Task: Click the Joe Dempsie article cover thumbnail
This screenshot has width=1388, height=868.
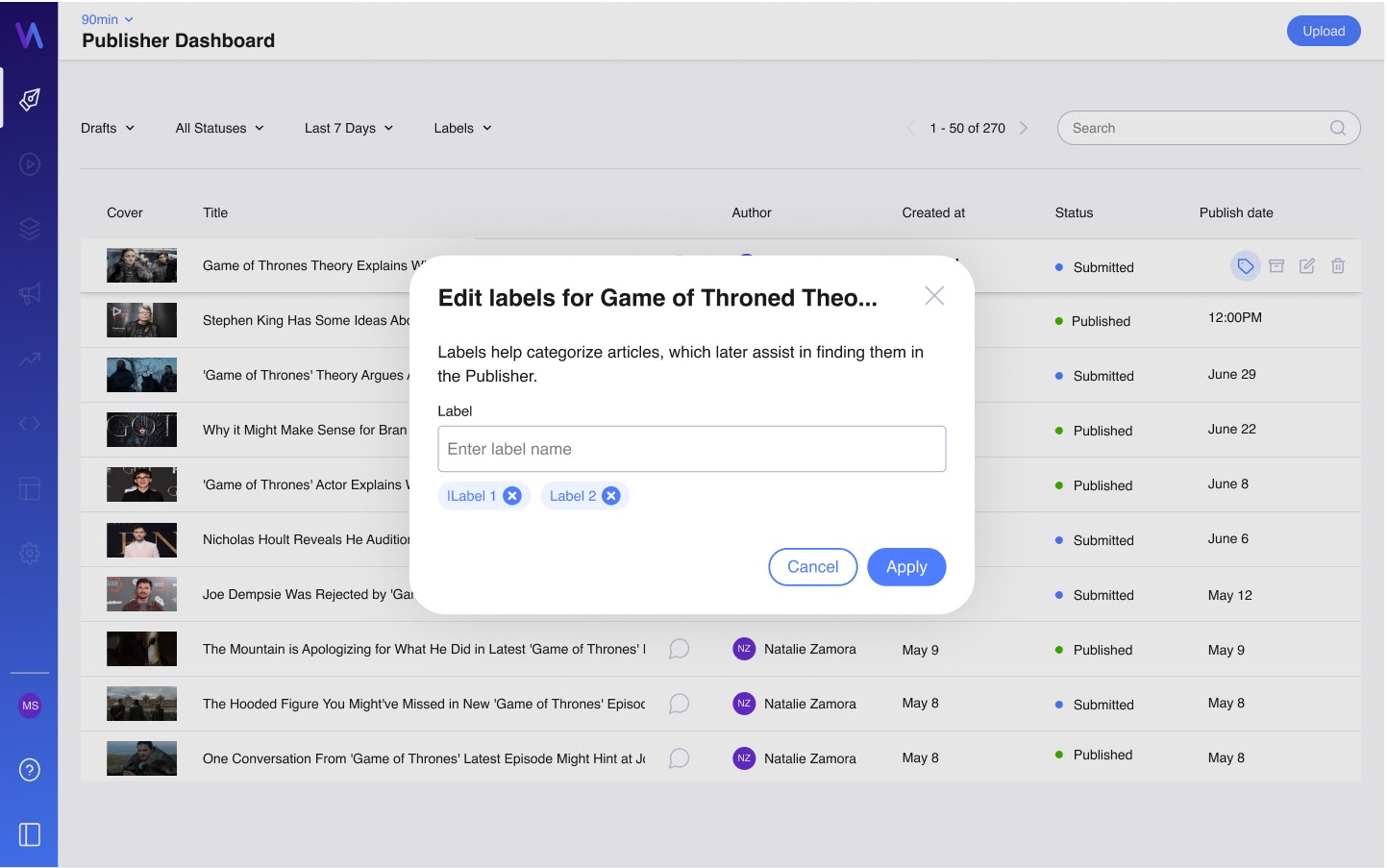Action: coord(141,594)
